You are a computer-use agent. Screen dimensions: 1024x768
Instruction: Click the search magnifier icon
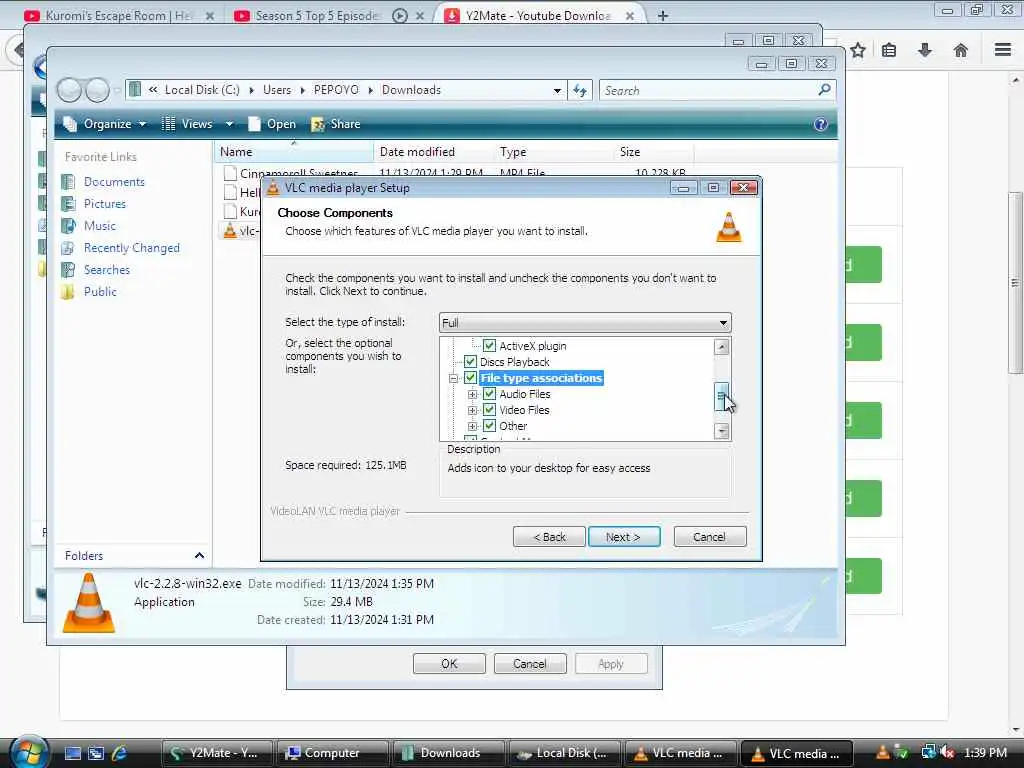(x=825, y=89)
